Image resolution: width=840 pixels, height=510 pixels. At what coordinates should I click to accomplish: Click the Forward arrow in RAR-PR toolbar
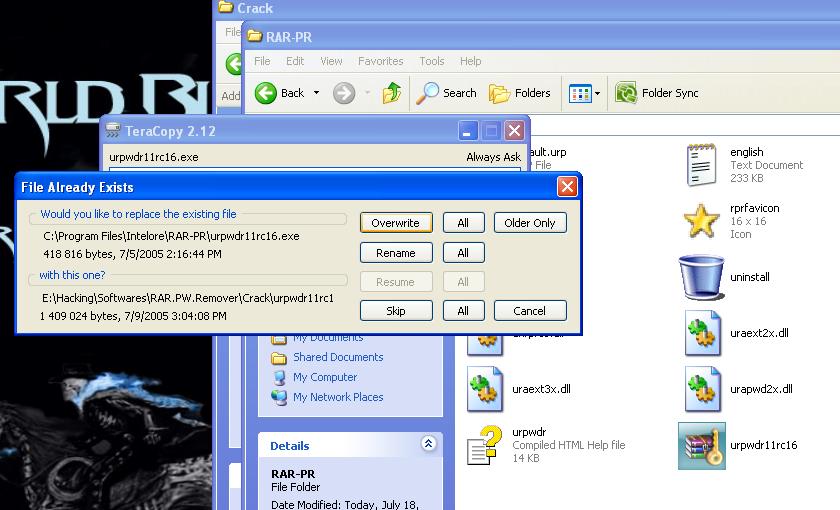[344, 93]
